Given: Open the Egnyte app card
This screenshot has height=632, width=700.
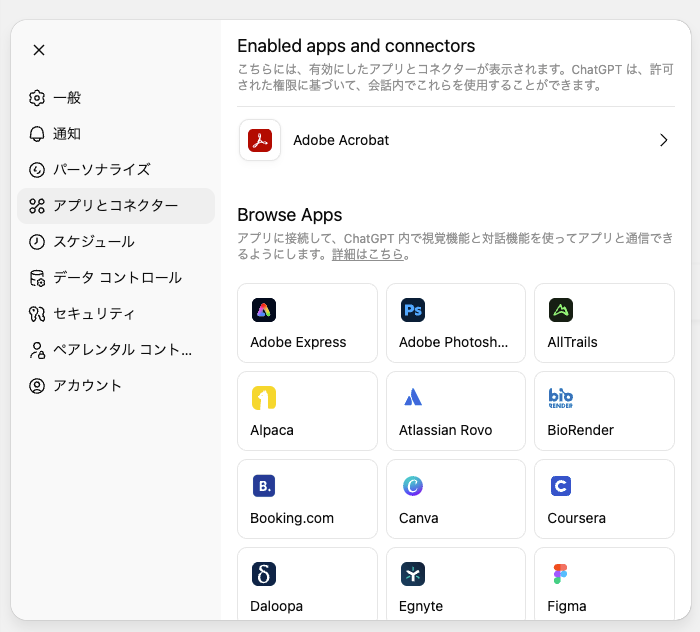Looking at the screenshot, I should pyautogui.click(x=455, y=583).
